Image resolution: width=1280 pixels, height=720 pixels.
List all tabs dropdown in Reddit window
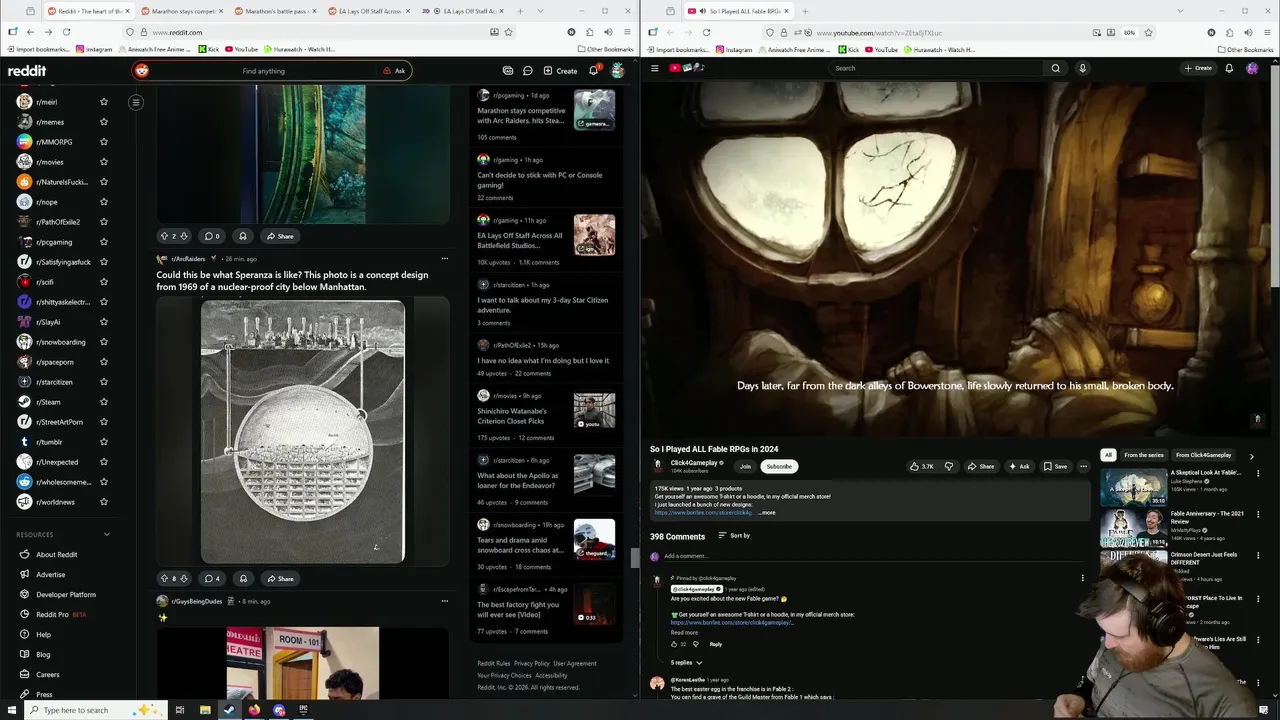click(x=541, y=11)
